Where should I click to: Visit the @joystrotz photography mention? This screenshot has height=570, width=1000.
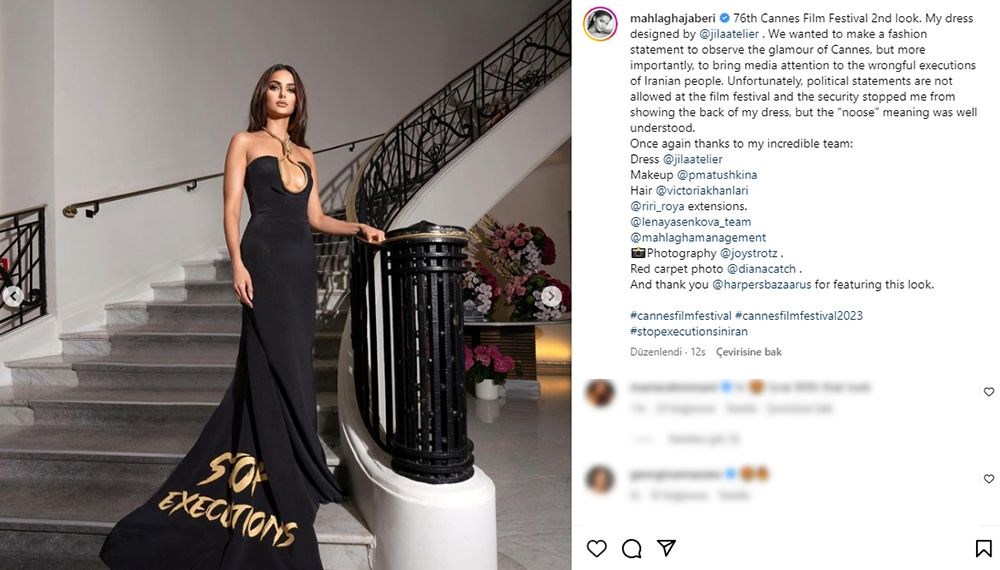(749, 253)
